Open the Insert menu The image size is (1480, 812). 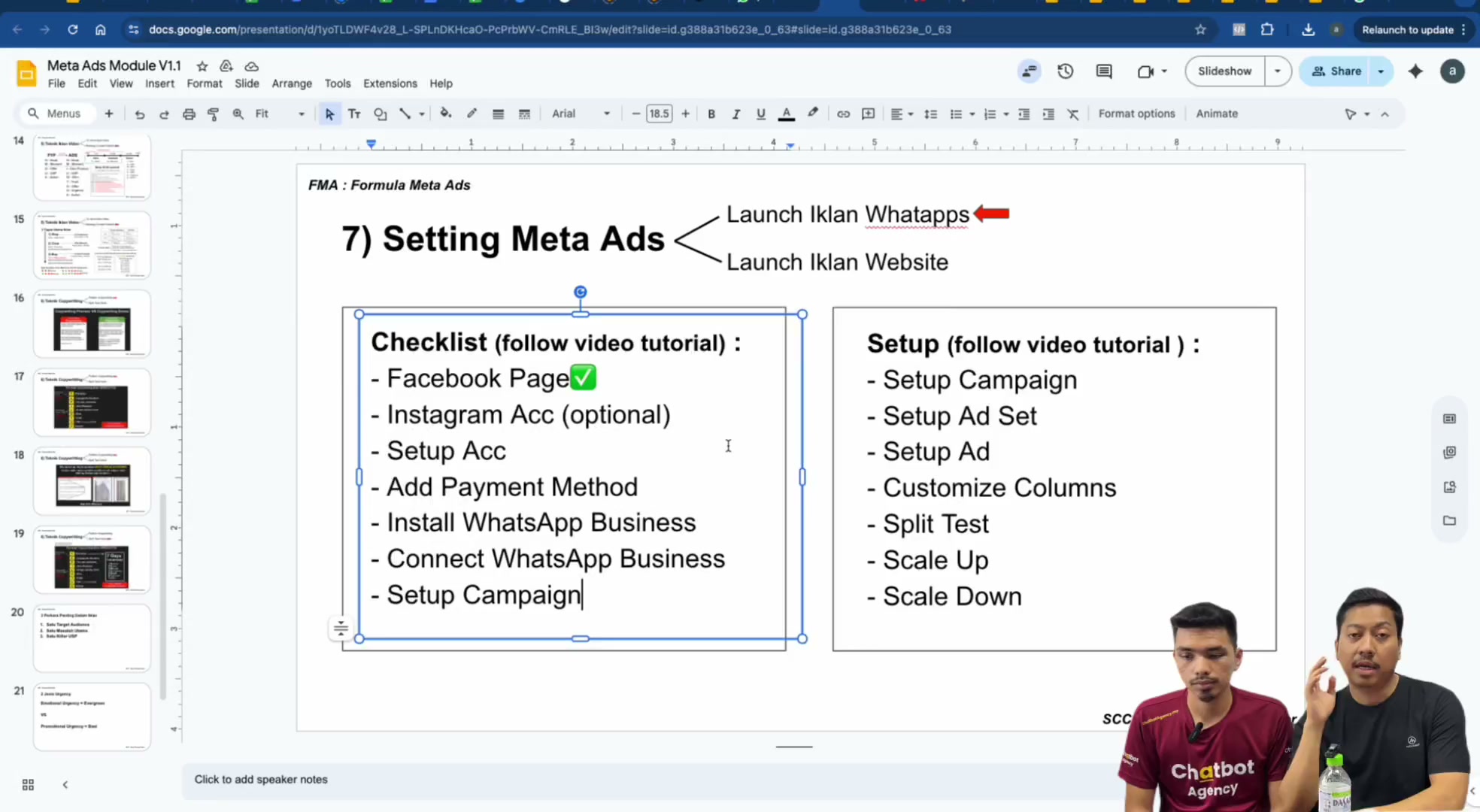click(x=159, y=83)
